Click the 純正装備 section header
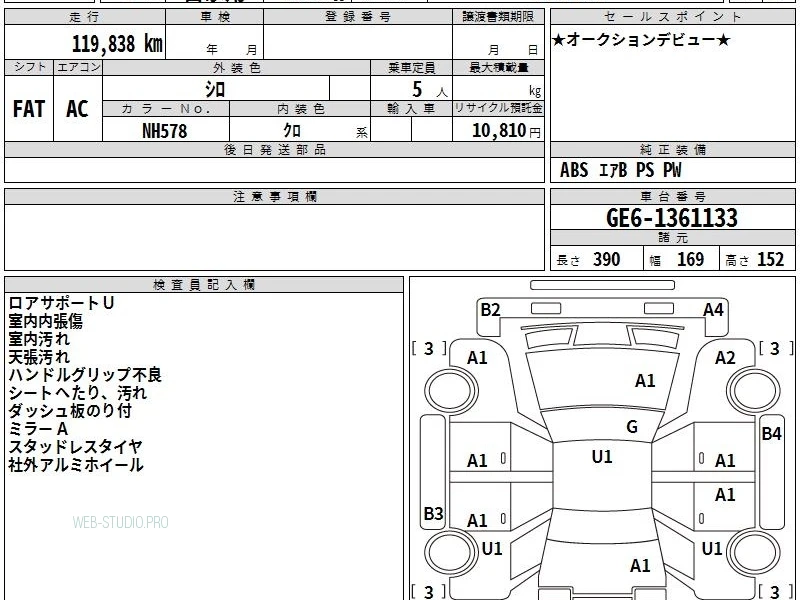This screenshot has height=600, width=800. click(672, 150)
